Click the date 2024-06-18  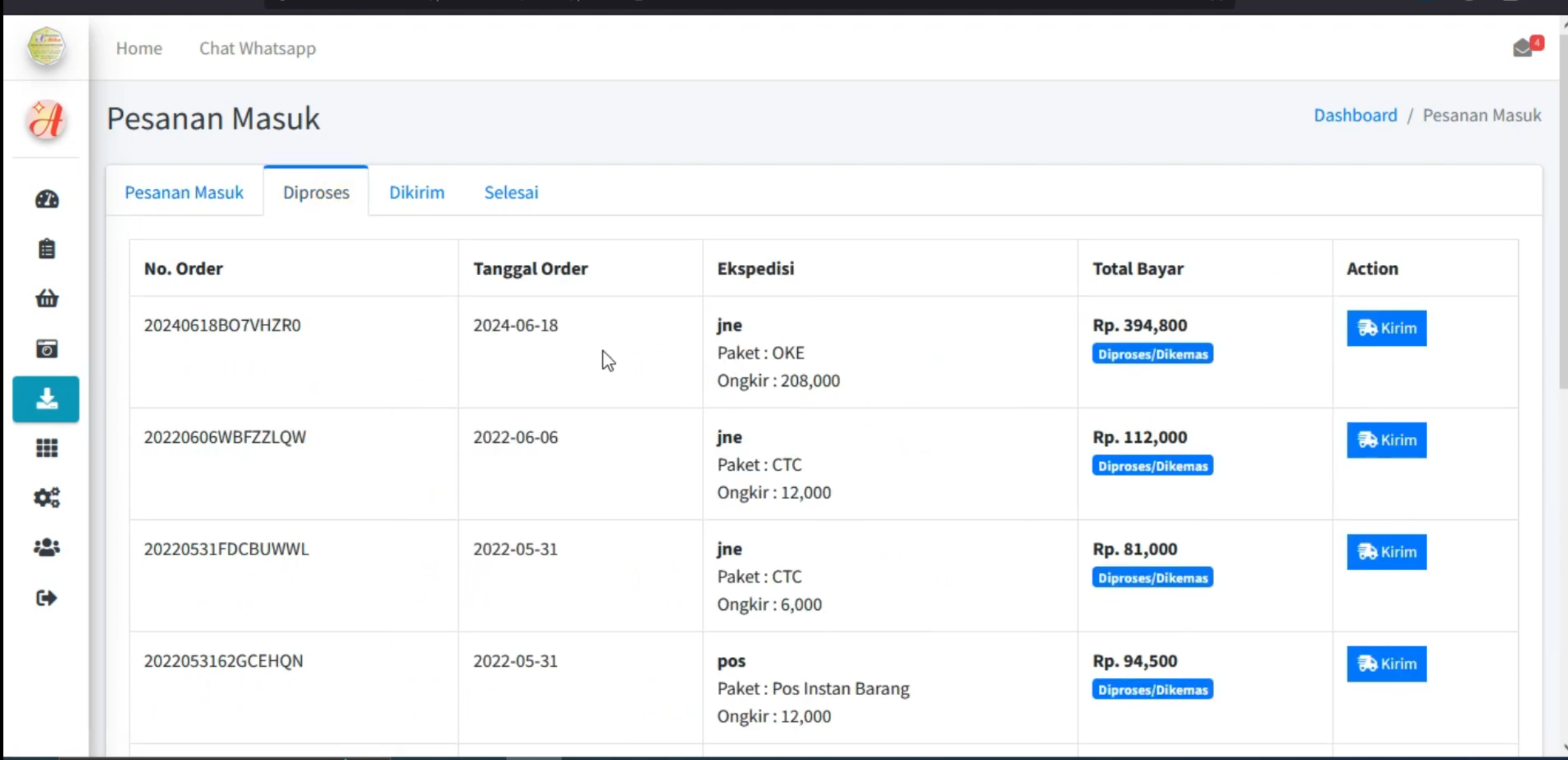516,325
